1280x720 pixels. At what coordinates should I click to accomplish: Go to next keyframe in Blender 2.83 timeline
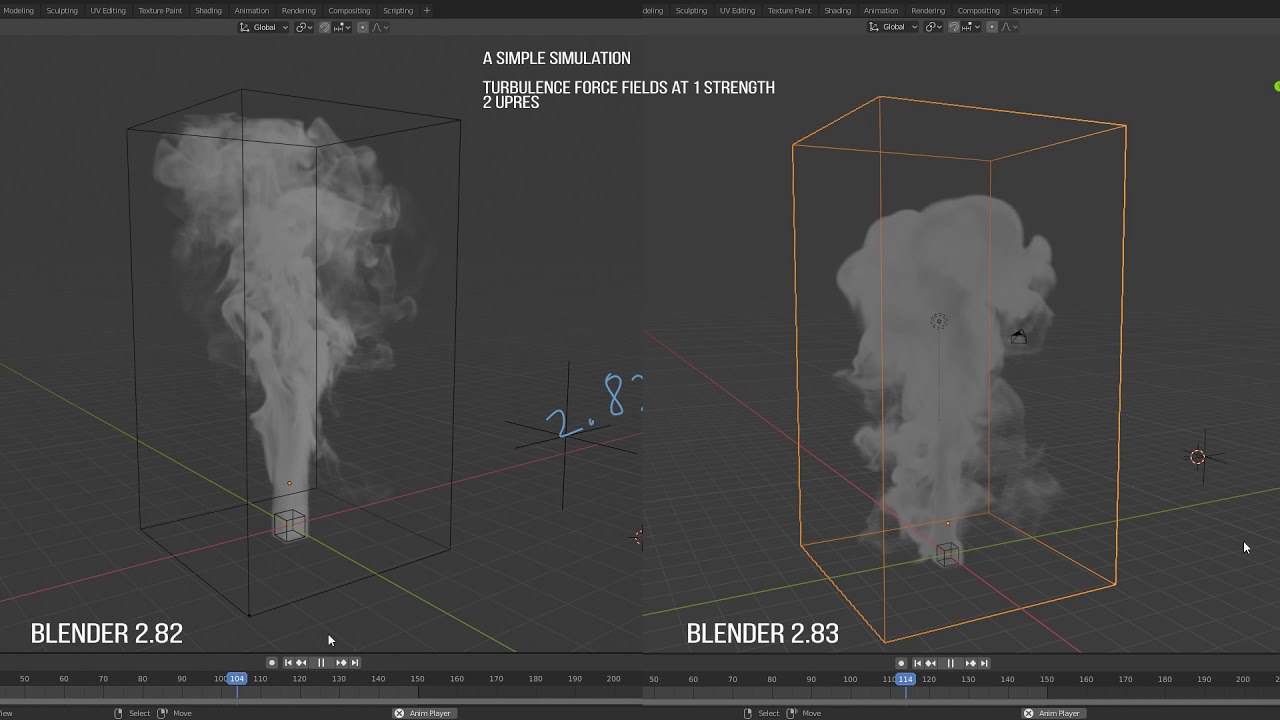coord(971,663)
